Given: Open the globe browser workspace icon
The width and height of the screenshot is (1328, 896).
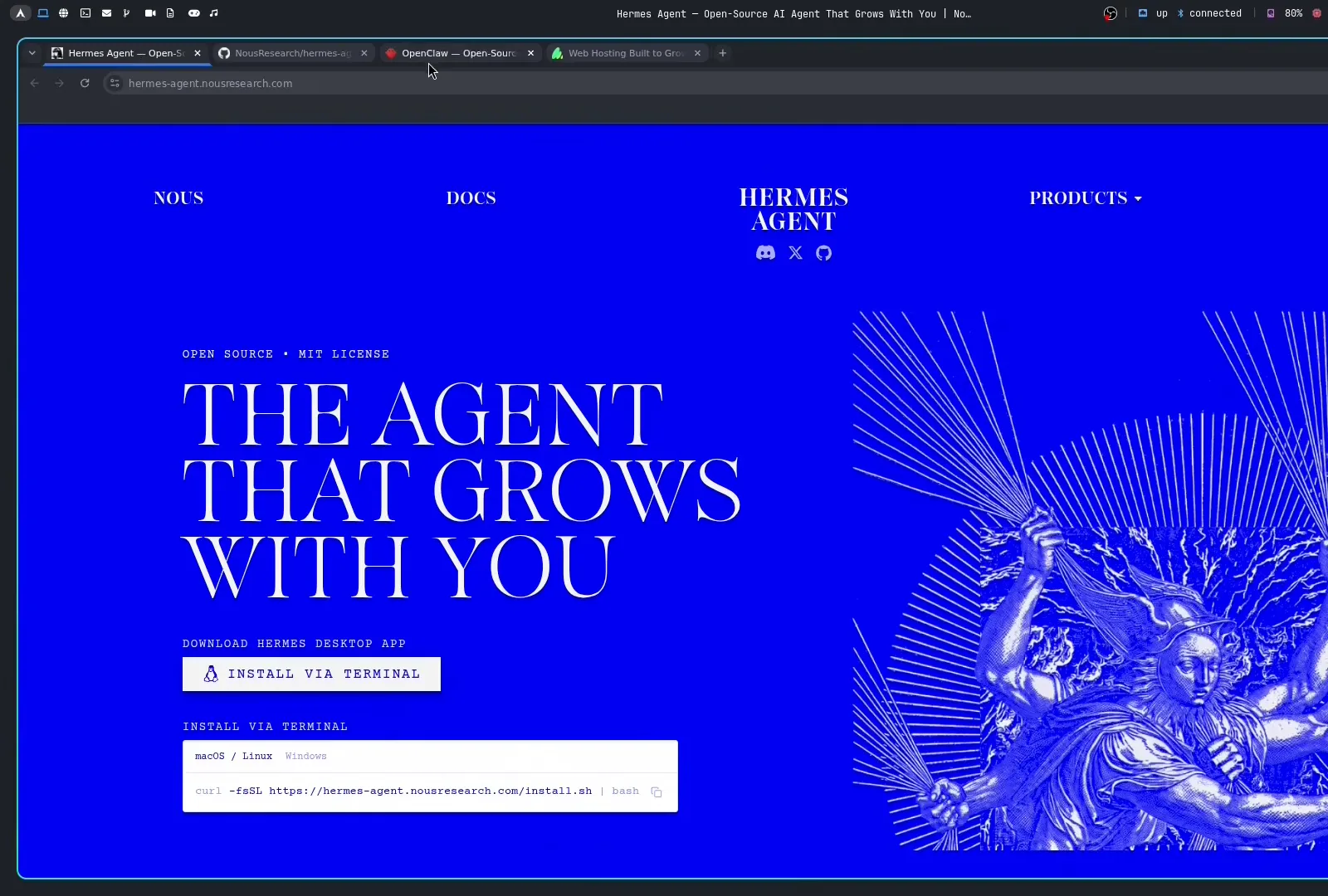Looking at the screenshot, I should point(64,13).
